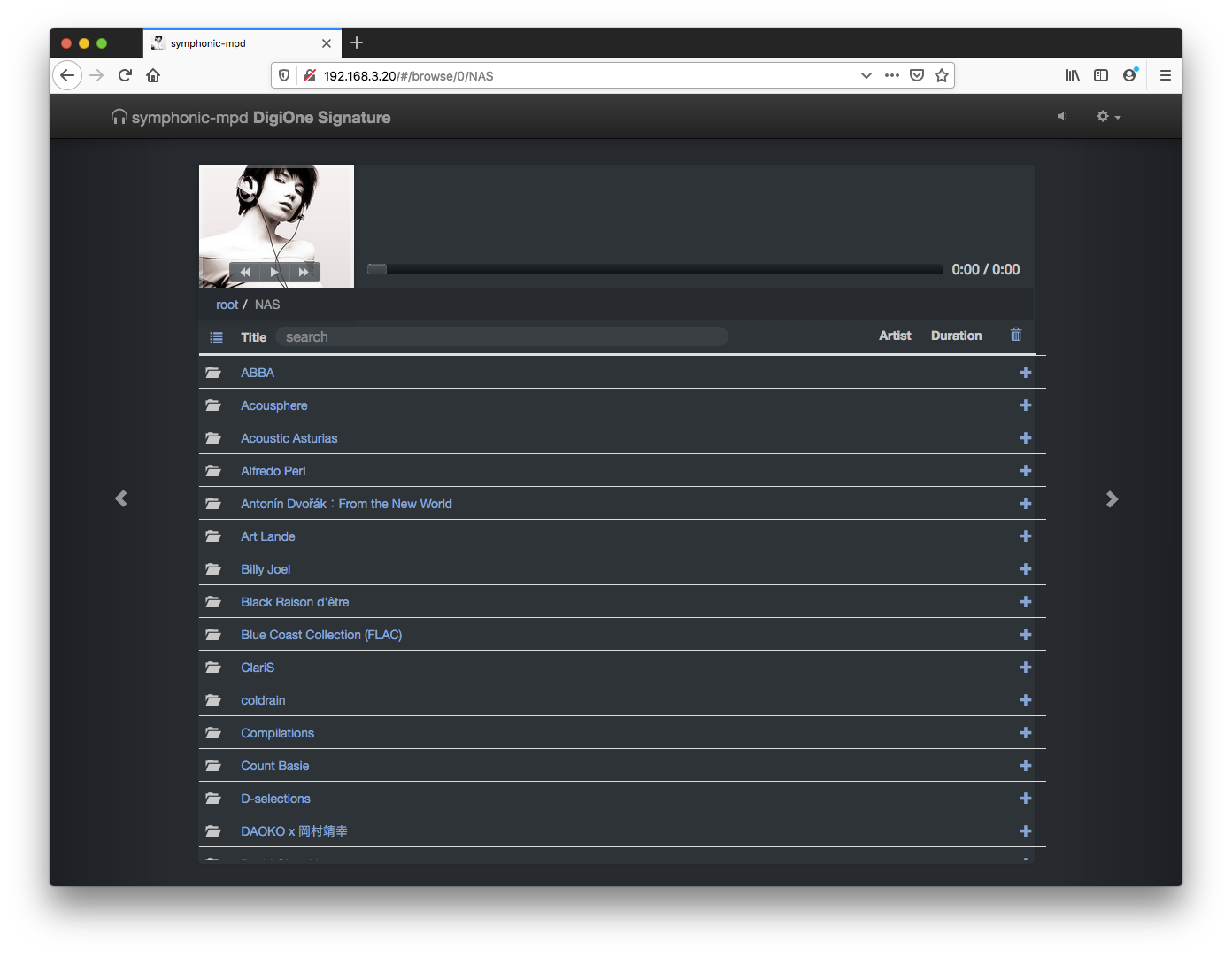Click the root breadcrumb link
Screen dimensions: 1232x957
pyautogui.click(x=227, y=305)
